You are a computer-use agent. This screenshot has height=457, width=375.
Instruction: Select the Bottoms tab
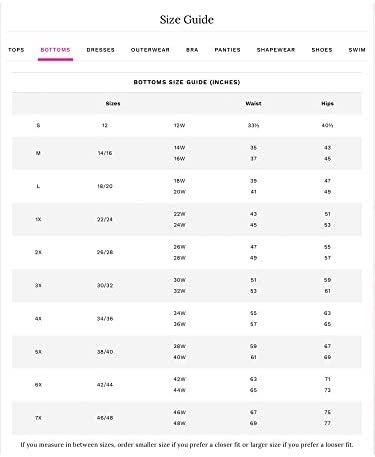(55, 50)
